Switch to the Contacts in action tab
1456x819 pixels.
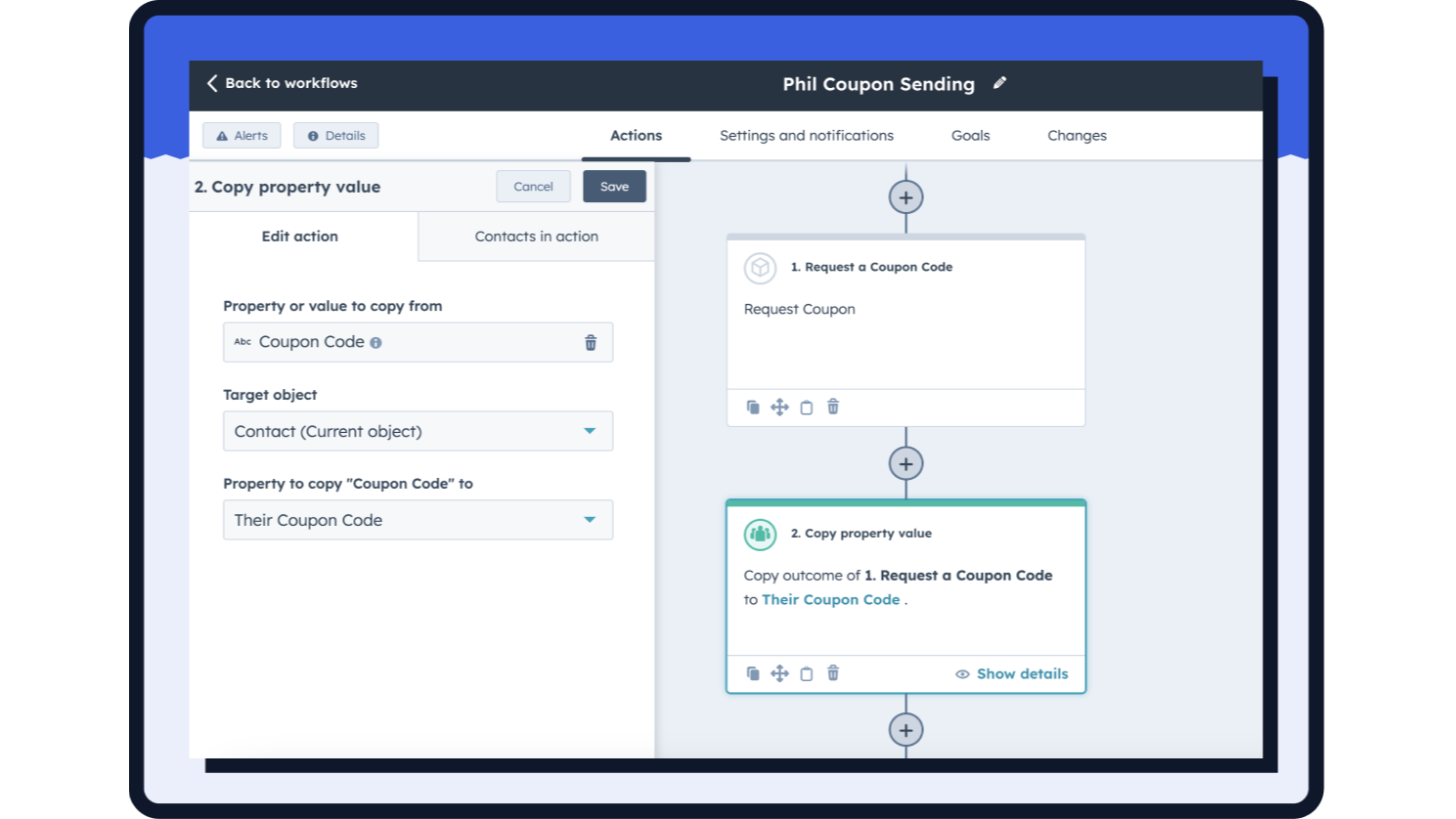pyautogui.click(x=536, y=237)
